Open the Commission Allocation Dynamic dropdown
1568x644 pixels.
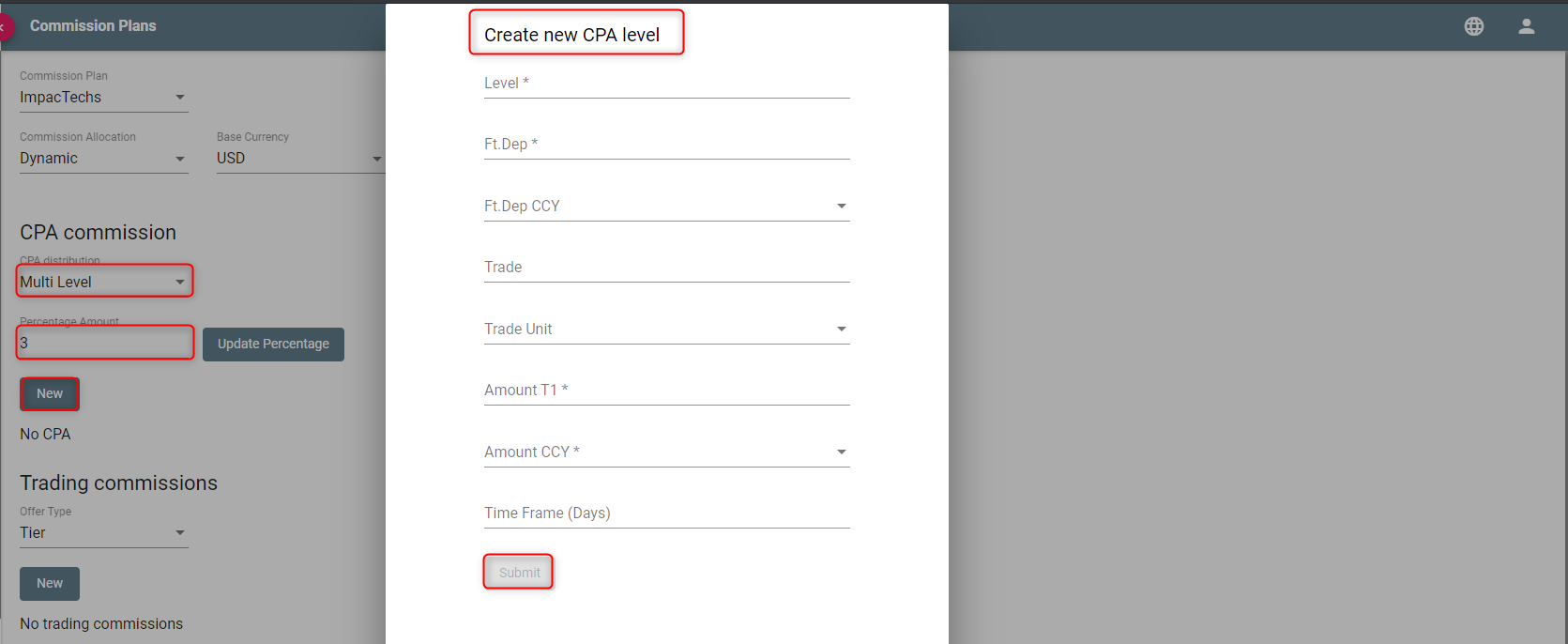(x=104, y=159)
